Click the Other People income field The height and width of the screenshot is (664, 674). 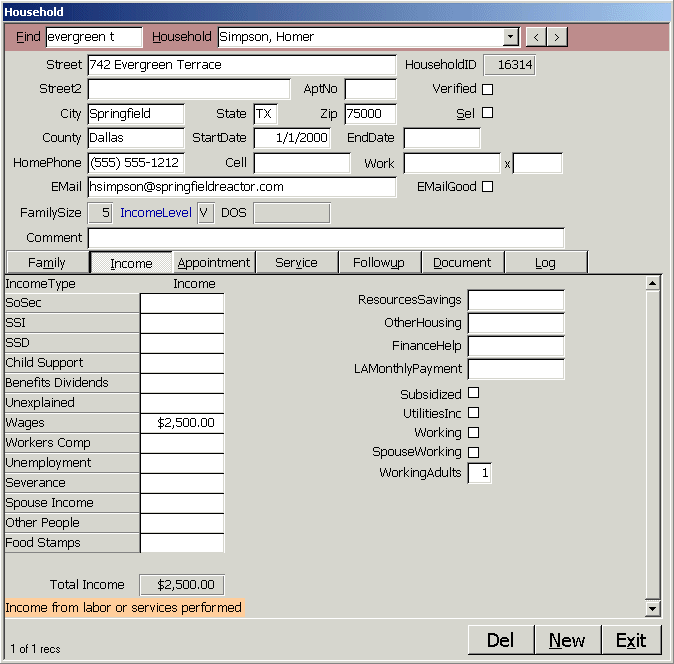pos(182,523)
